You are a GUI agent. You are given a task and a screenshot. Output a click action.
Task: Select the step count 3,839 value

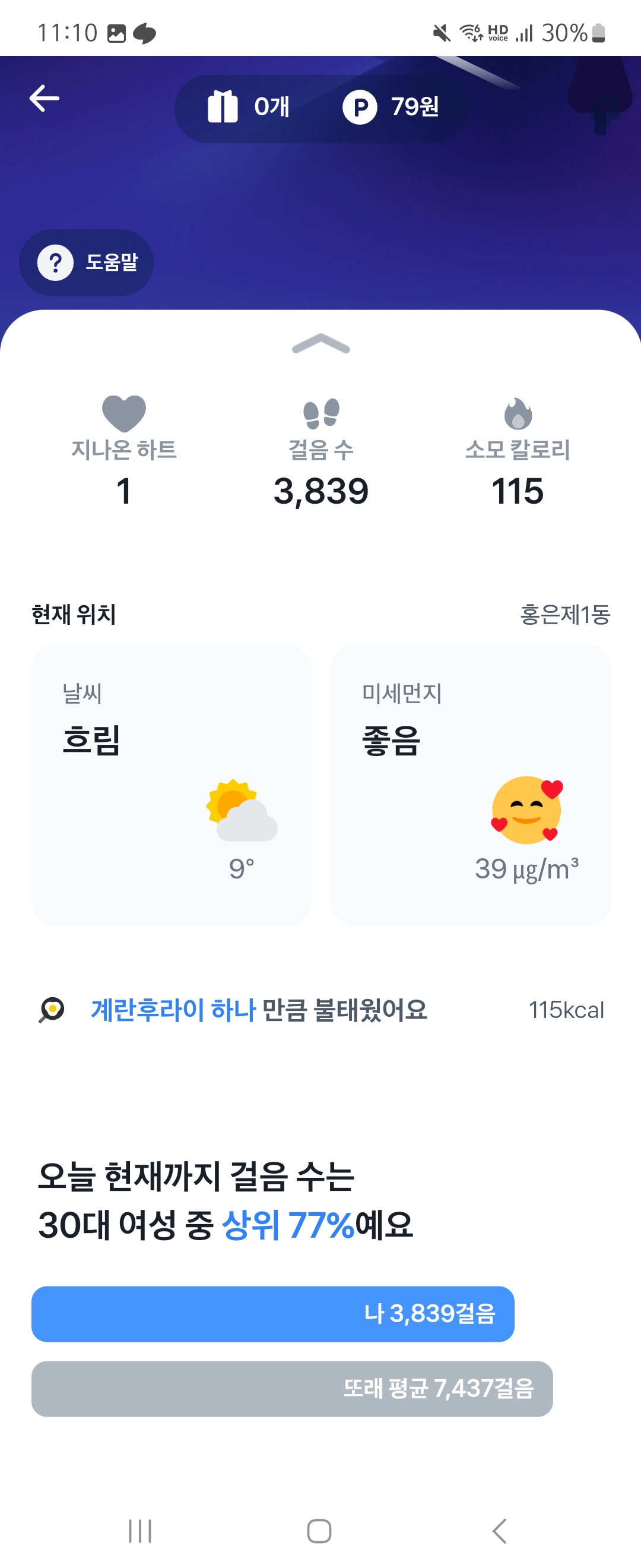[x=321, y=491]
